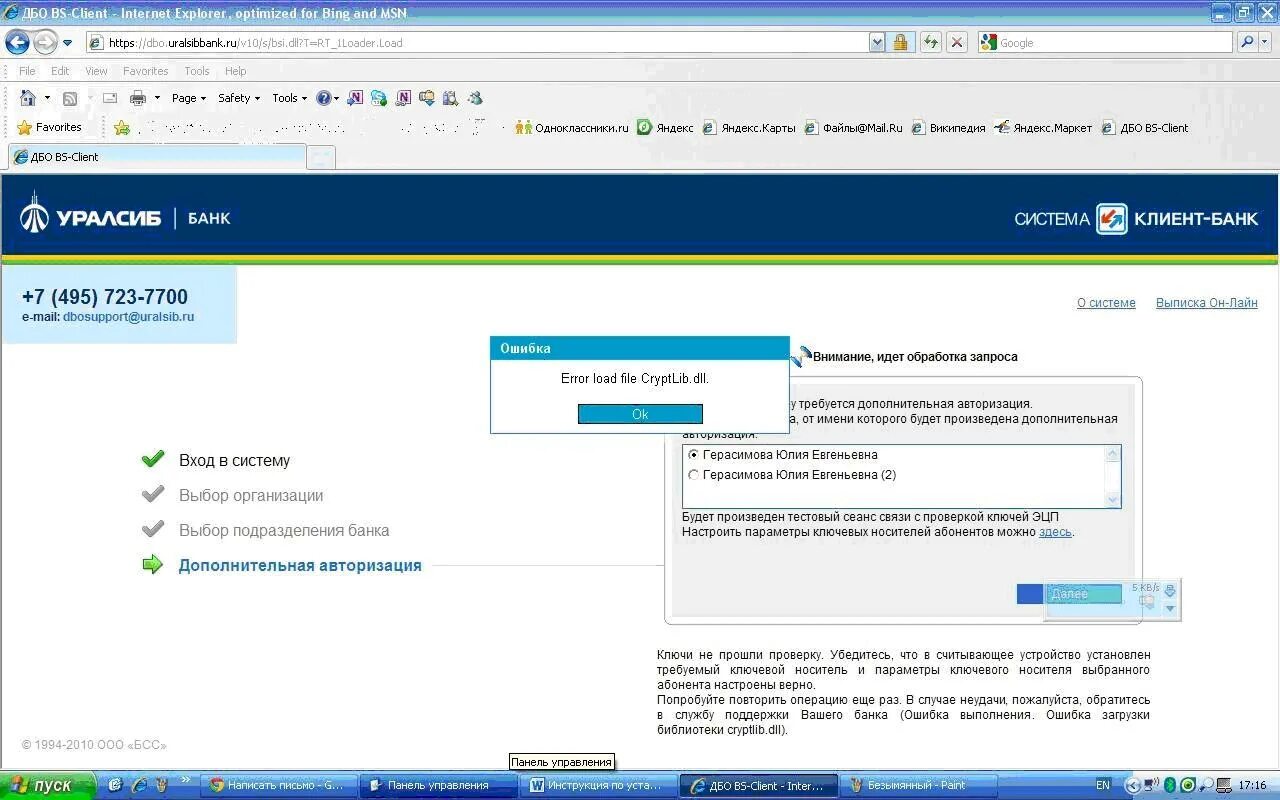
Task: Select first Герасимова Юлия Евгеньевна radio option
Action: (694, 455)
